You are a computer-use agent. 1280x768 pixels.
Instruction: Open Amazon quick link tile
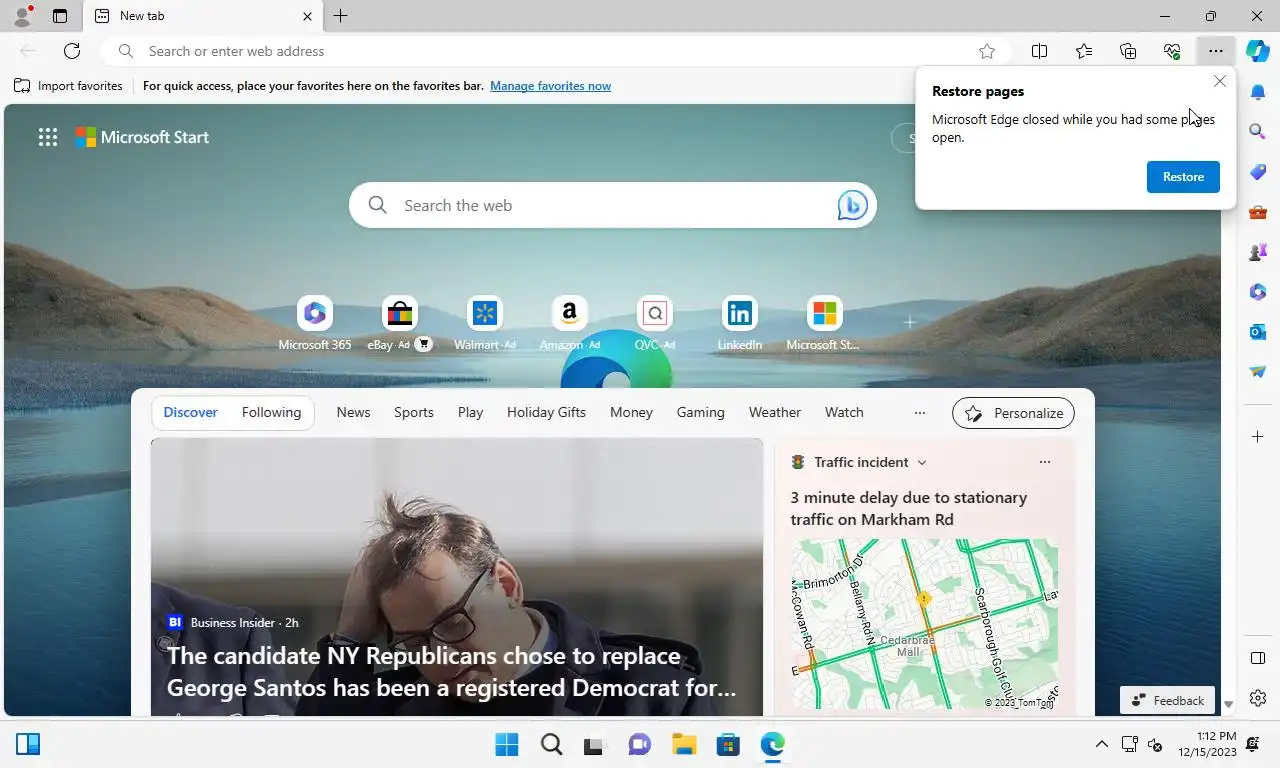coord(570,323)
